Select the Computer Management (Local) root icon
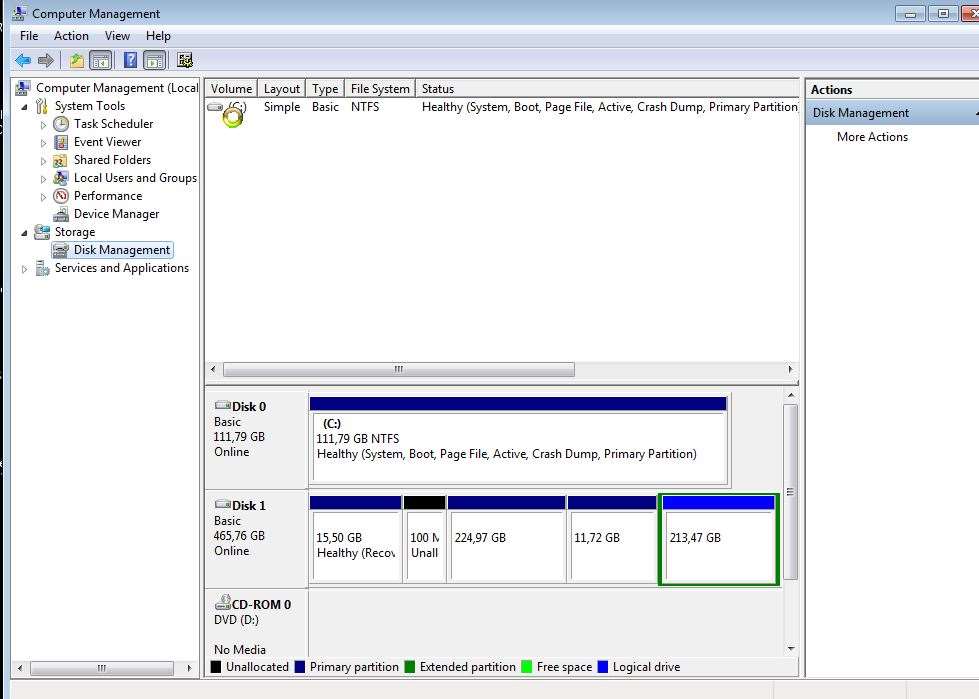979x699 pixels. pos(23,88)
